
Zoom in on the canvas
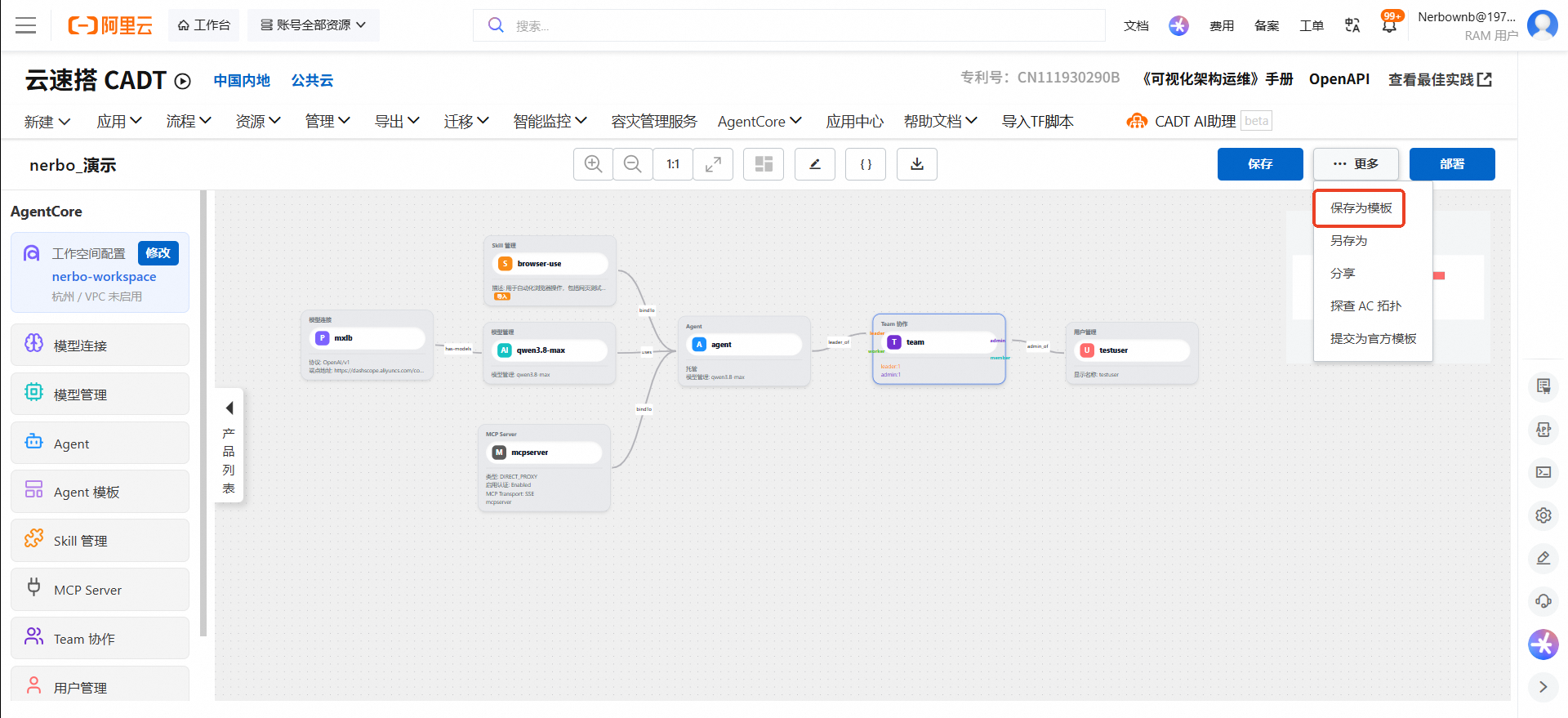[594, 164]
